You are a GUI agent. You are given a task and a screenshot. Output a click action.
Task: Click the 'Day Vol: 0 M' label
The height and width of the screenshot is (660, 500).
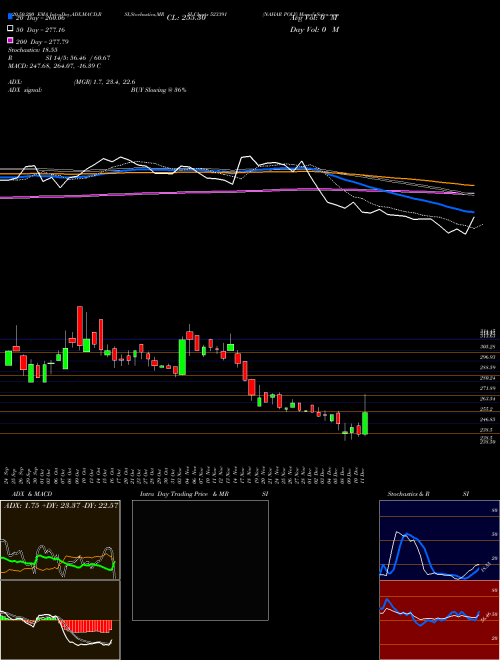(314, 29)
